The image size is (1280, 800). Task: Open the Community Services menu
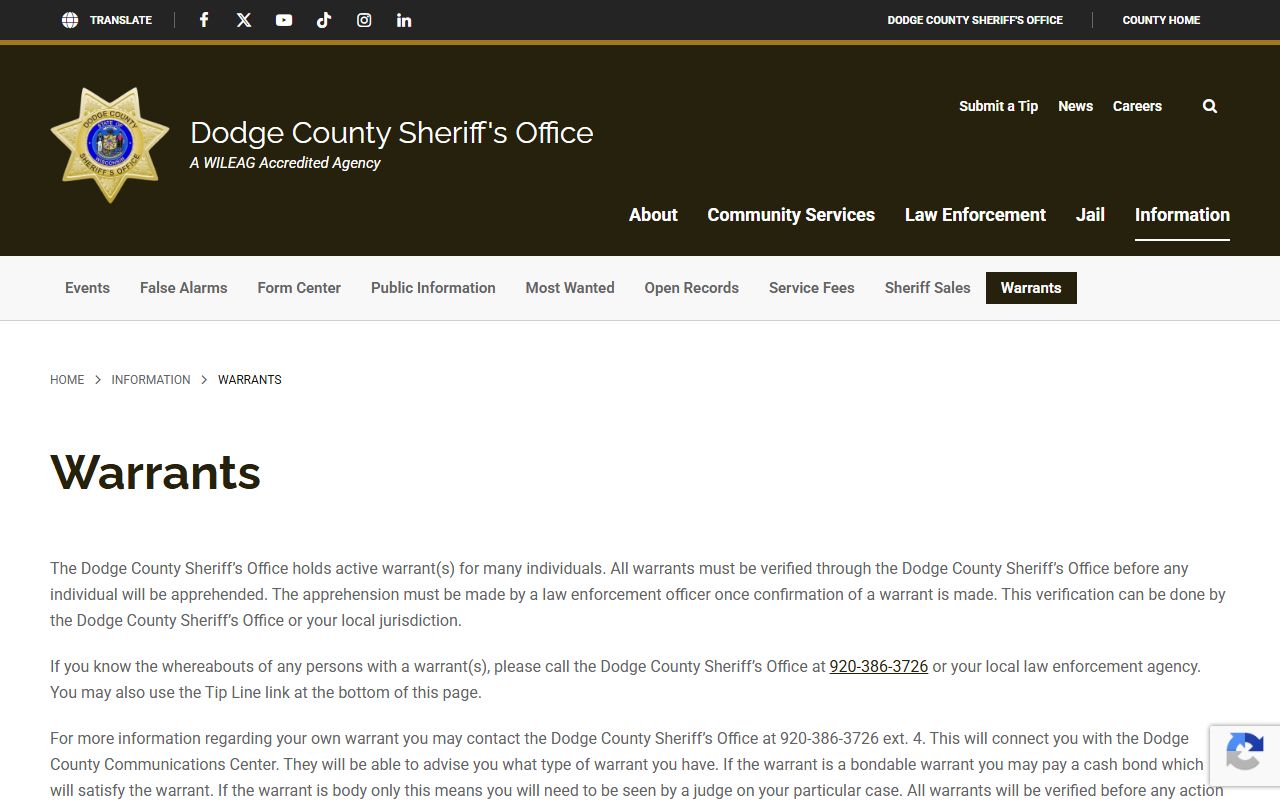pyautogui.click(x=791, y=215)
